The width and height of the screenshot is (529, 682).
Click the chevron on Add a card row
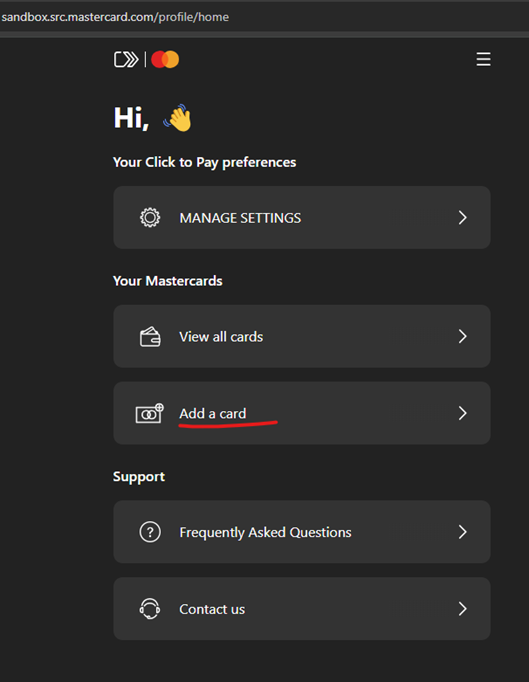462,413
